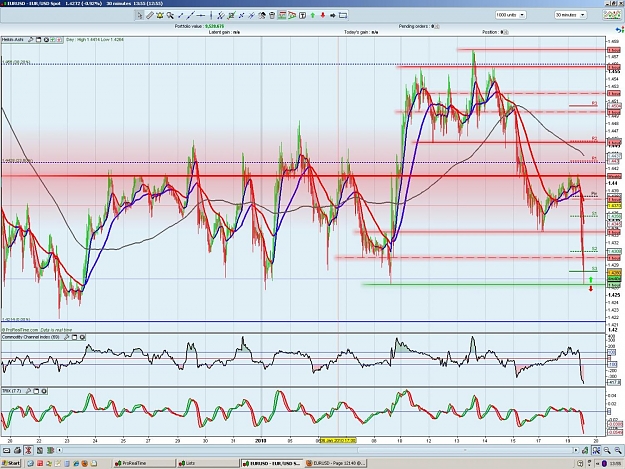This screenshot has height=469, width=625.
Task: Click the Today's gain label
Action: [x=357, y=32]
